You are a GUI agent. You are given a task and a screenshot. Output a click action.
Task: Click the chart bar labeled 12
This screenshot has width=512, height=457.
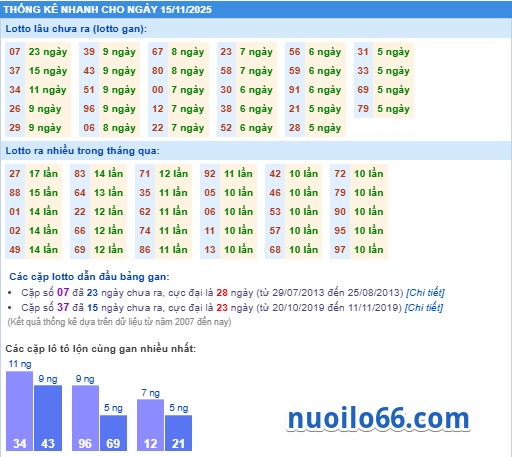(x=150, y=425)
